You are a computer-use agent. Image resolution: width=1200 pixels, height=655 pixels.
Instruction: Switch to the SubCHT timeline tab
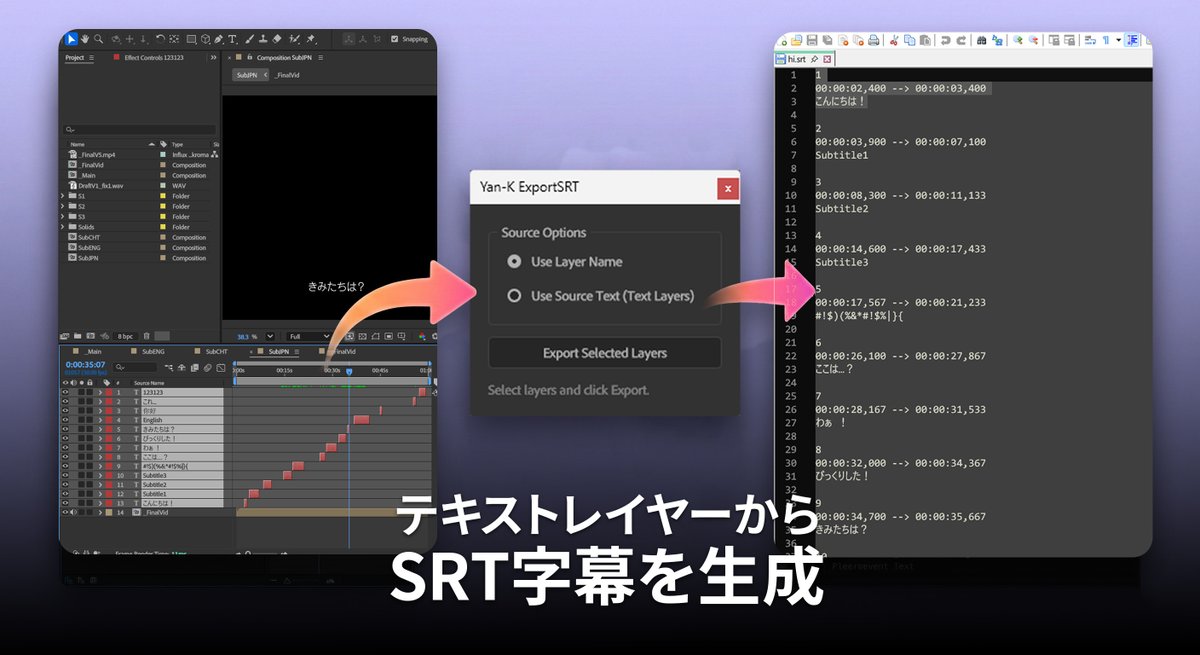[215, 352]
